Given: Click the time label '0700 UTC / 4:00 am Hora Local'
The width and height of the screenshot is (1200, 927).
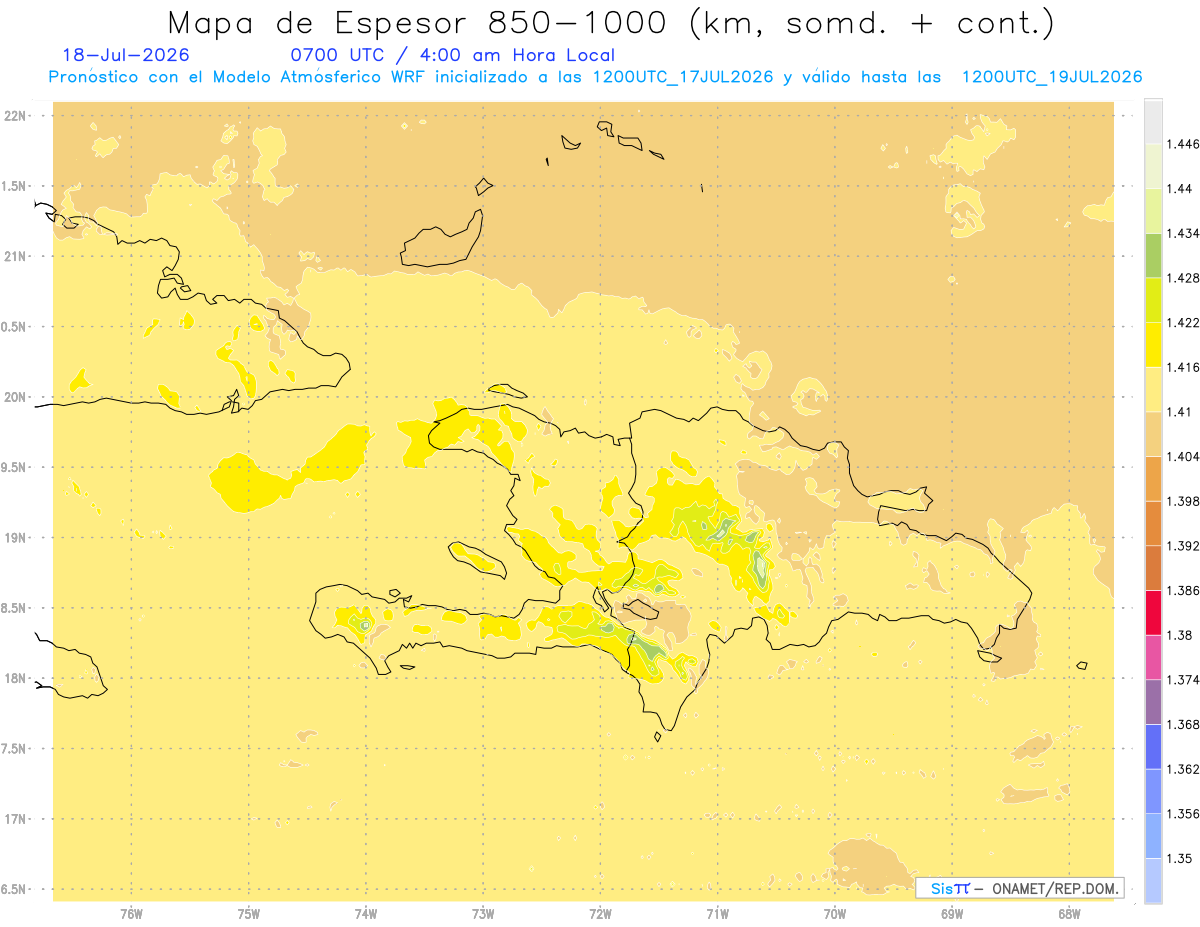Looking at the screenshot, I should click(x=452, y=56).
